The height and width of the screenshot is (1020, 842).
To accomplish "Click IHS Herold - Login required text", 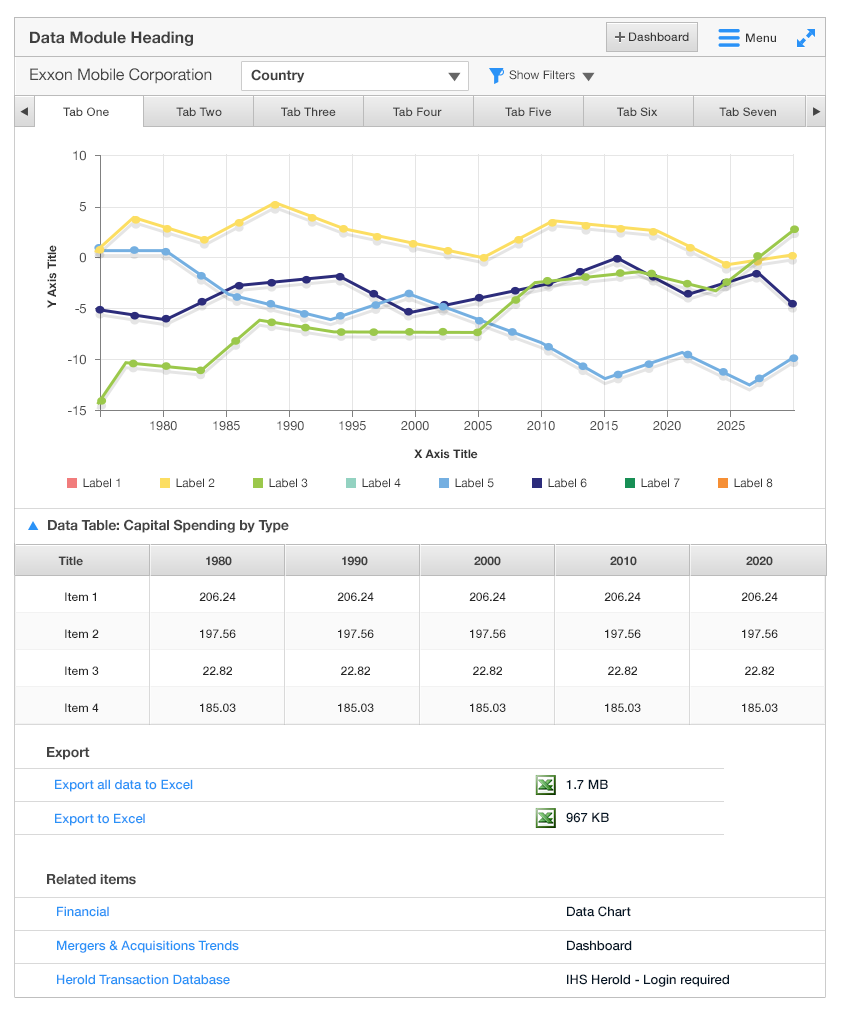I will coord(647,980).
